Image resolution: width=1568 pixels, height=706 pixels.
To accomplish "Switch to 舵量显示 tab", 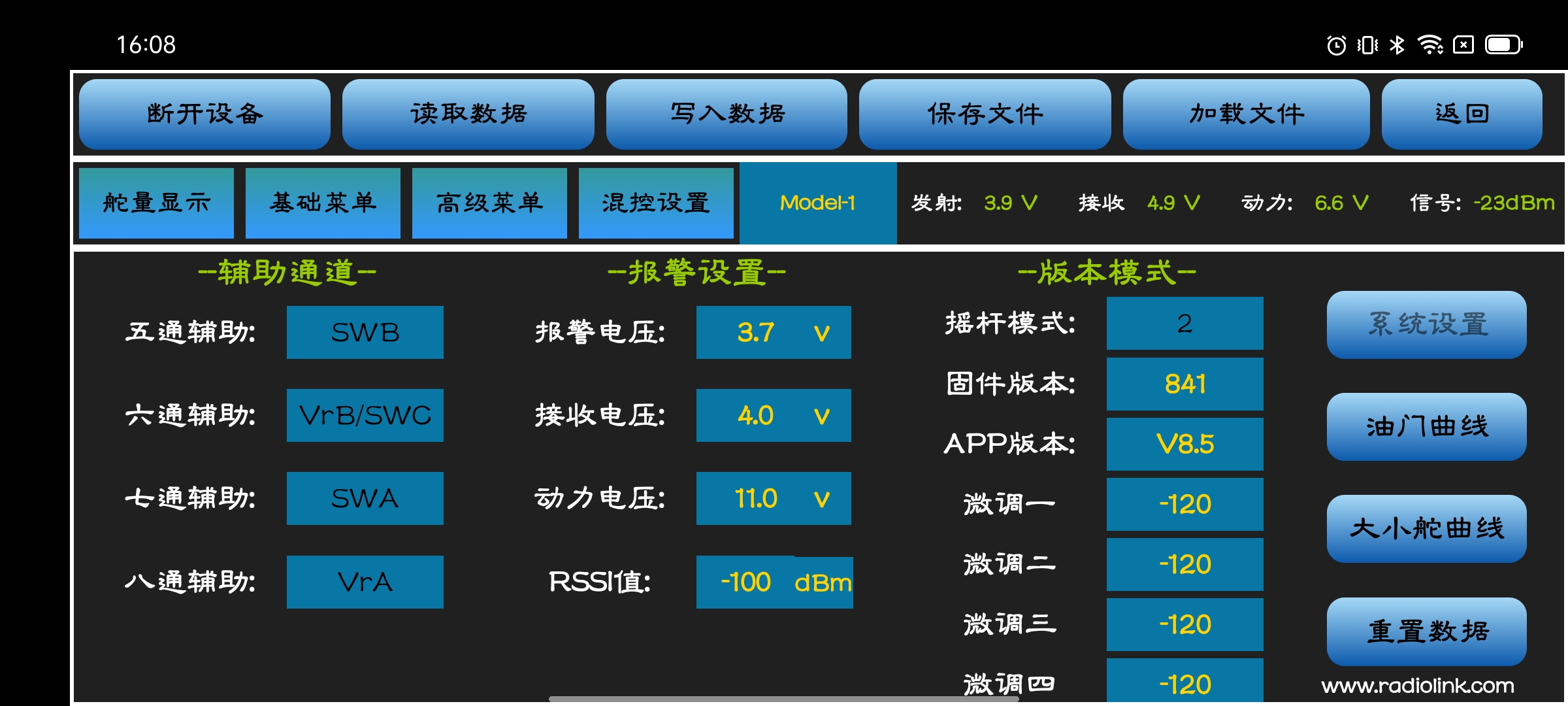I will (x=156, y=203).
